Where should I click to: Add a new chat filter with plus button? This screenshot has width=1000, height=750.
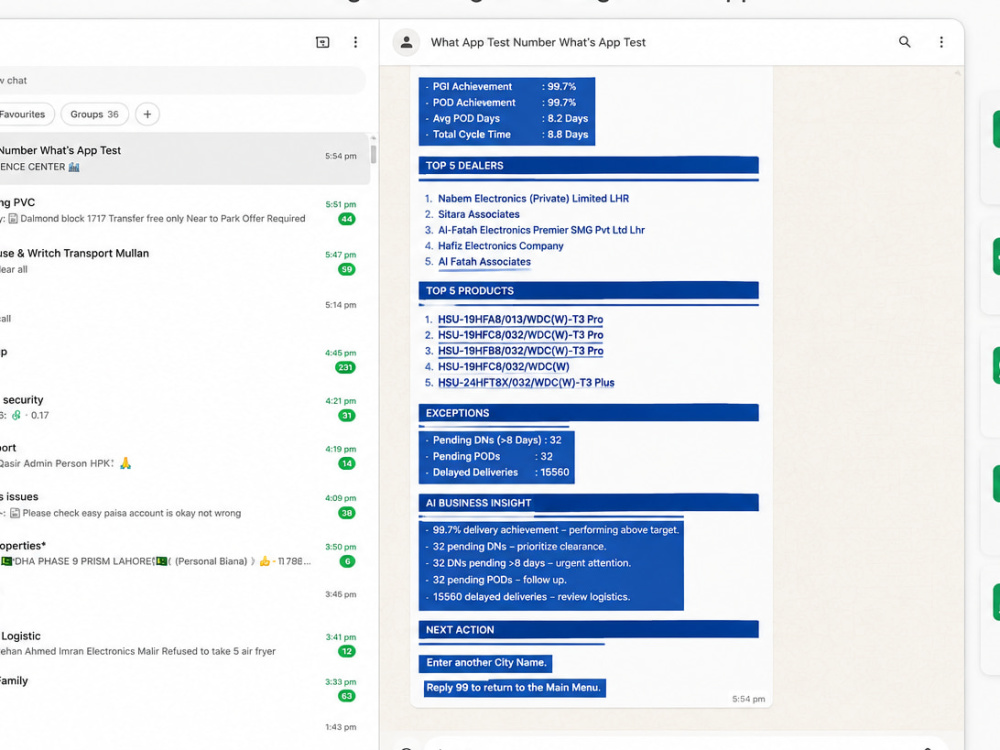point(147,114)
